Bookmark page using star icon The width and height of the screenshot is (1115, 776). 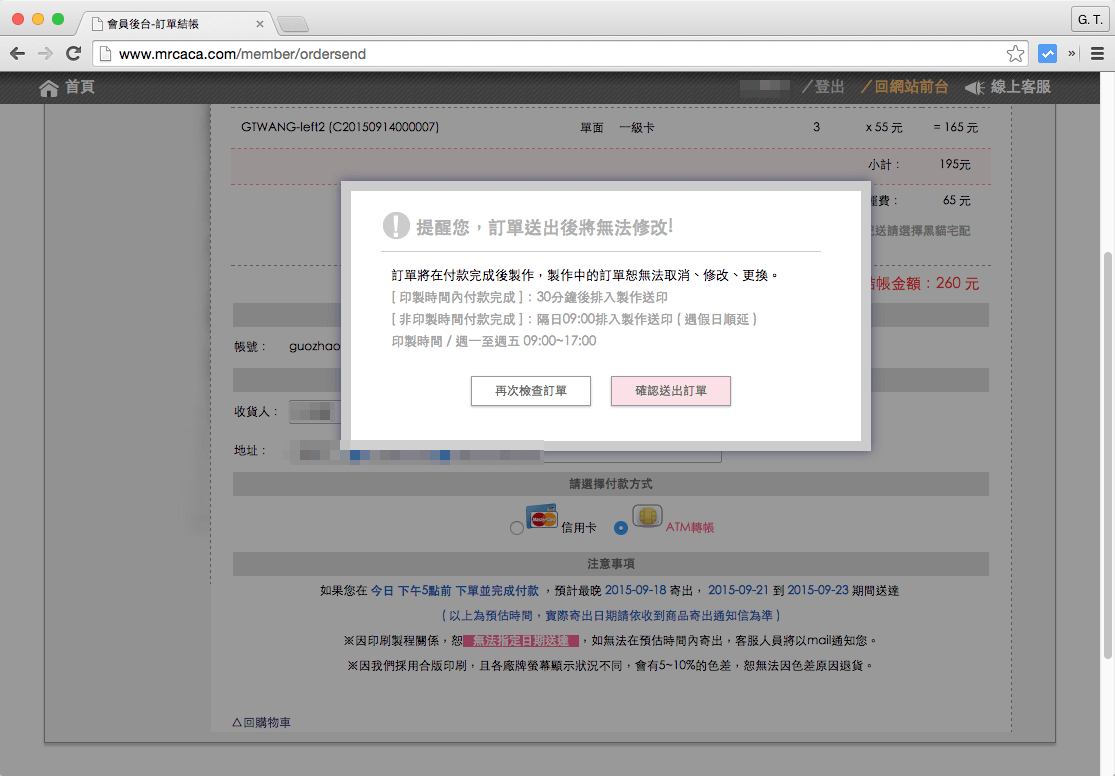[x=1015, y=54]
